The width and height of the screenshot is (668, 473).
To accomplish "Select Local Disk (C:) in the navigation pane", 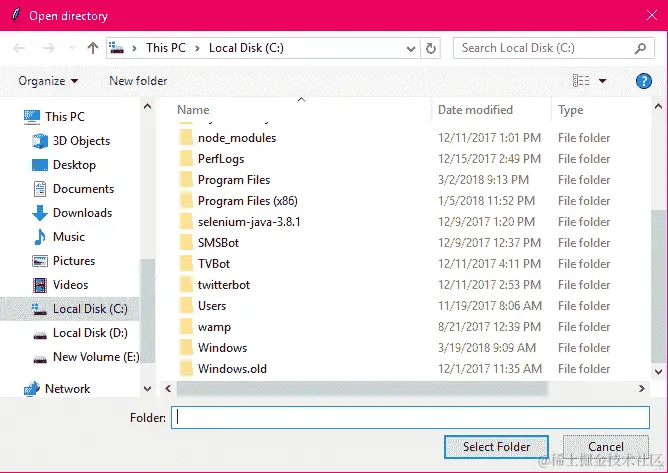I will tap(70, 309).
